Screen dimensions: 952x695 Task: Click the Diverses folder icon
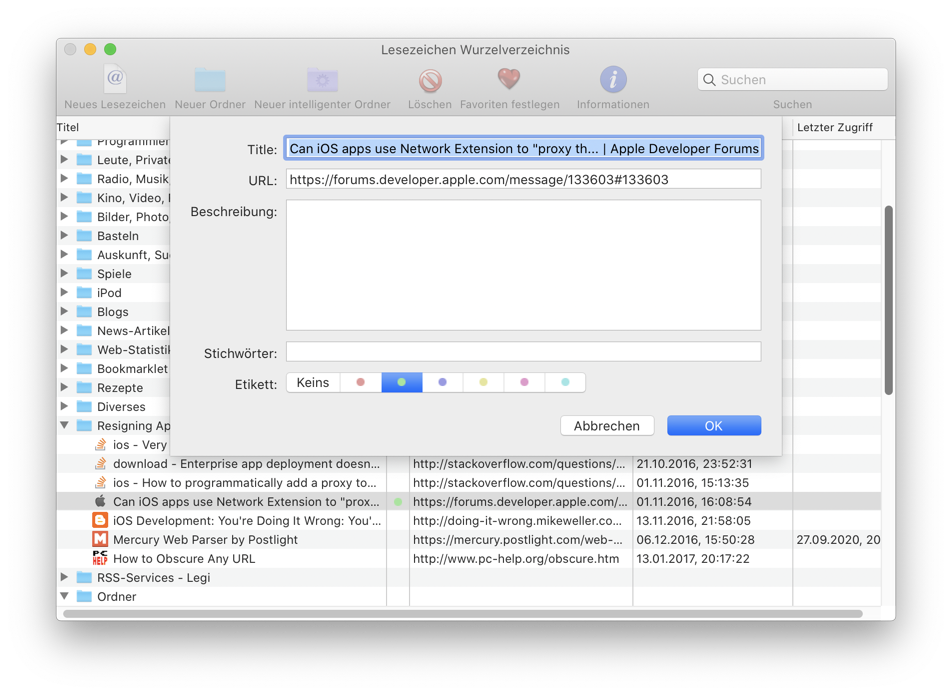[x=84, y=406]
